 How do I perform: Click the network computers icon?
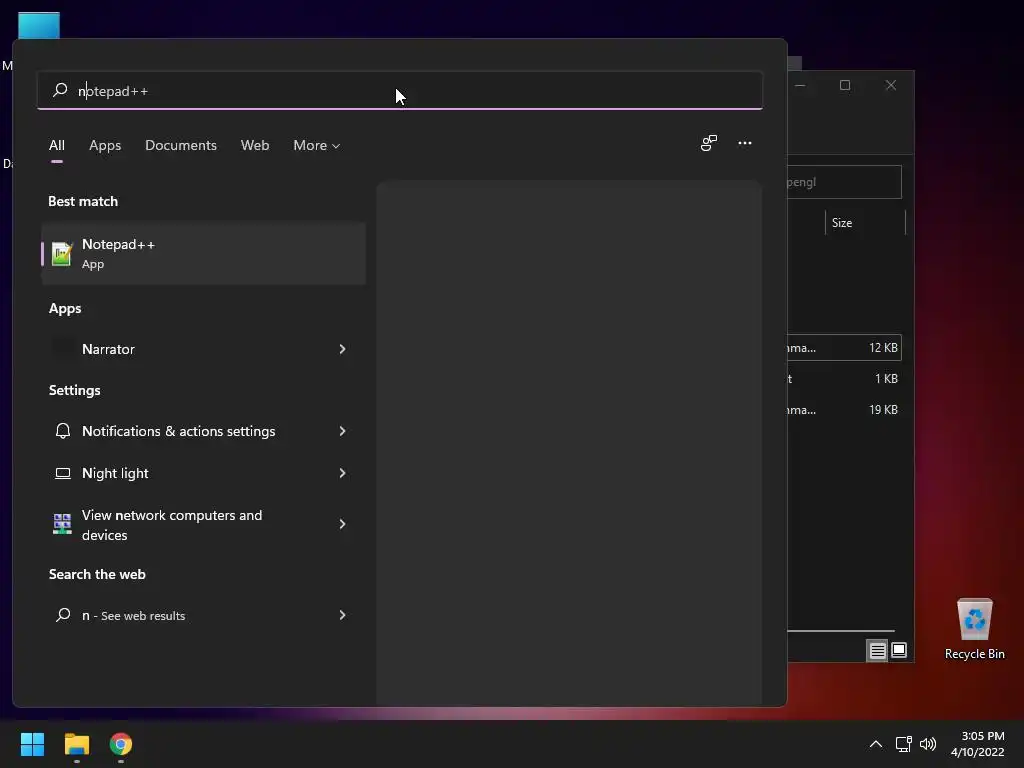[62, 524]
